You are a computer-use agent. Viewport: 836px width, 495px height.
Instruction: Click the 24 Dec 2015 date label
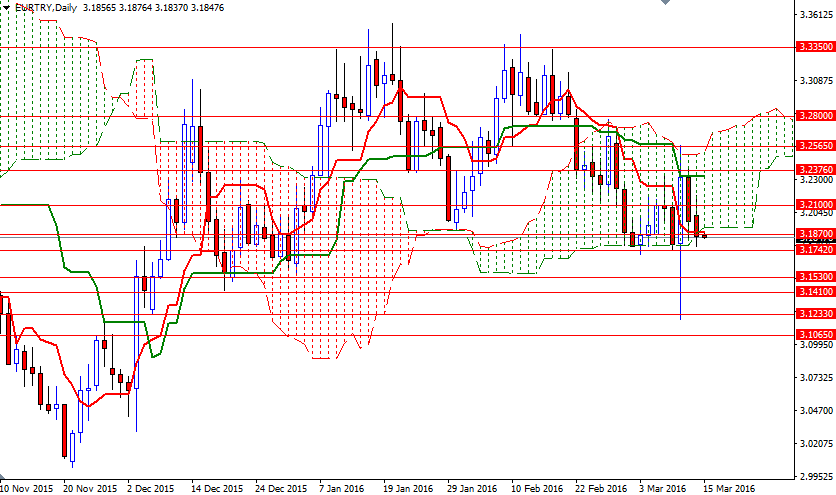[282, 489]
